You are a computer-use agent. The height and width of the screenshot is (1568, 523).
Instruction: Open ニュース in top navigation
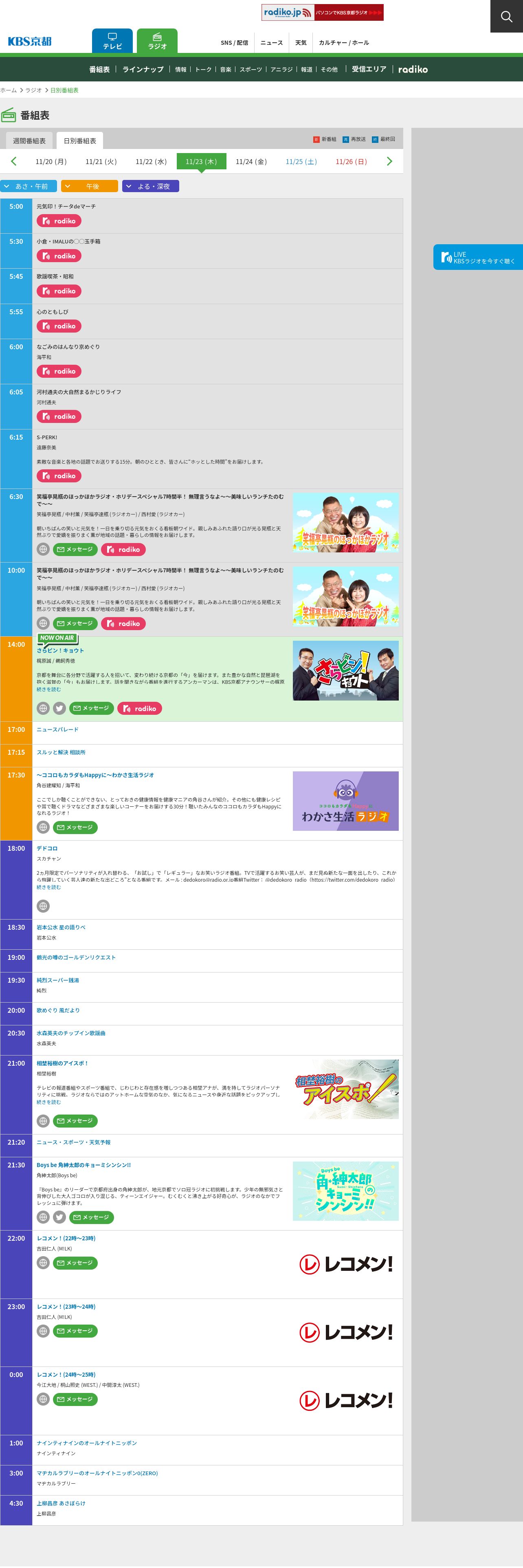point(272,43)
